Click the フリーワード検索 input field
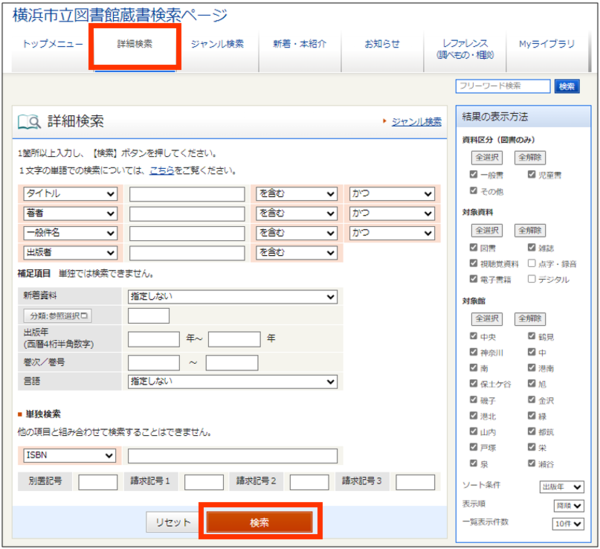This screenshot has height=549, width=600. tap(503, 87)
